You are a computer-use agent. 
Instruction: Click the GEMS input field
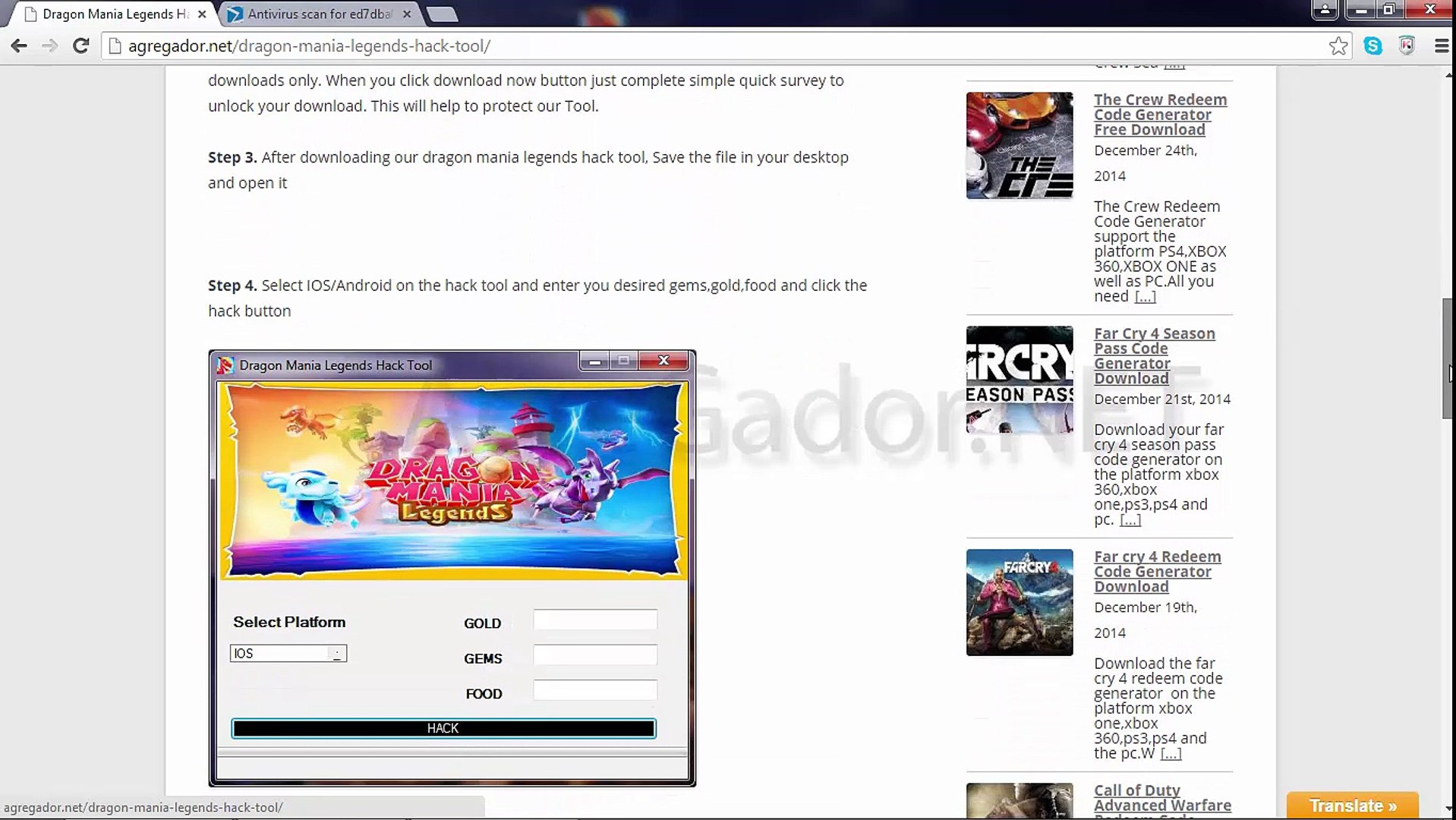point(595,655)
